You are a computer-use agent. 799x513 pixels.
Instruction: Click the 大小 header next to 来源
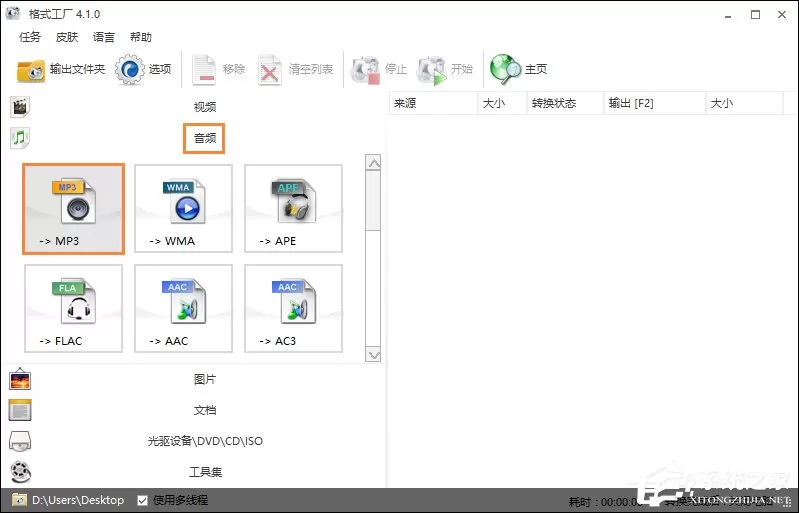pos(502,103)
